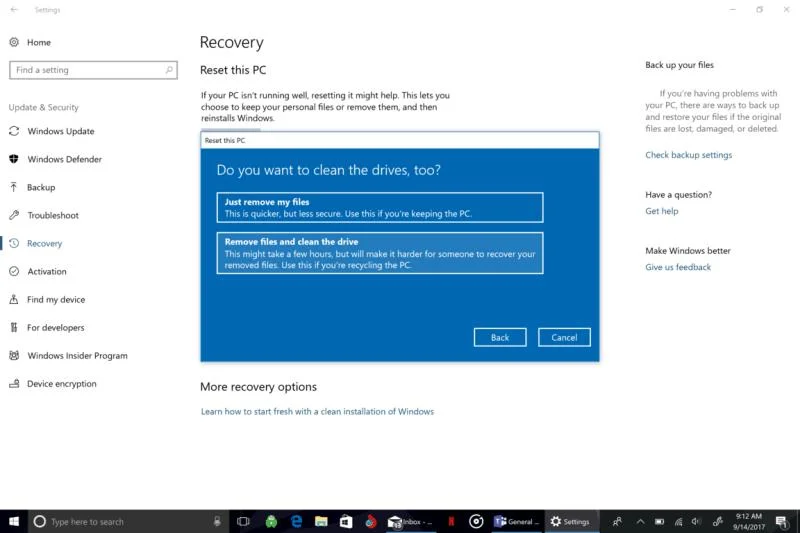Screen dimensions: 800x533
Task: Click the pen/link tray icon
Action: coord(717,521)
